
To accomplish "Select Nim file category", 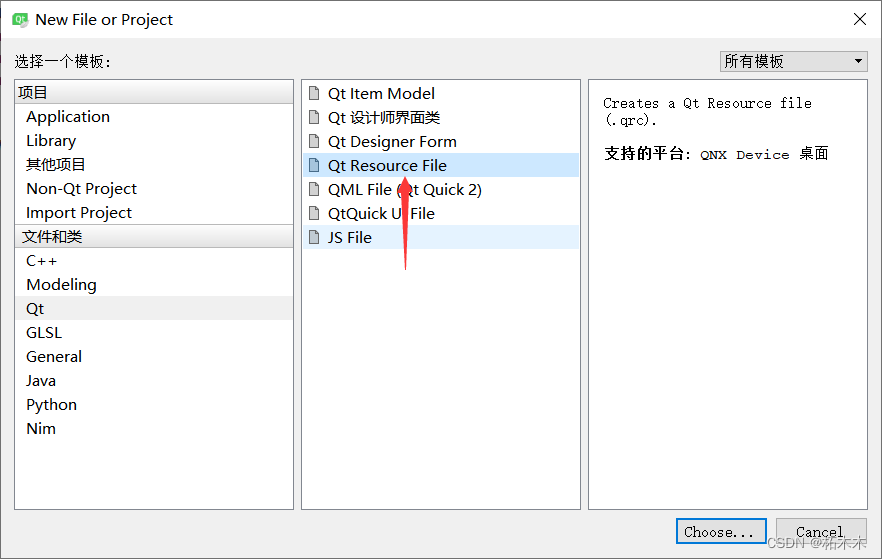I will pos(154,429).
